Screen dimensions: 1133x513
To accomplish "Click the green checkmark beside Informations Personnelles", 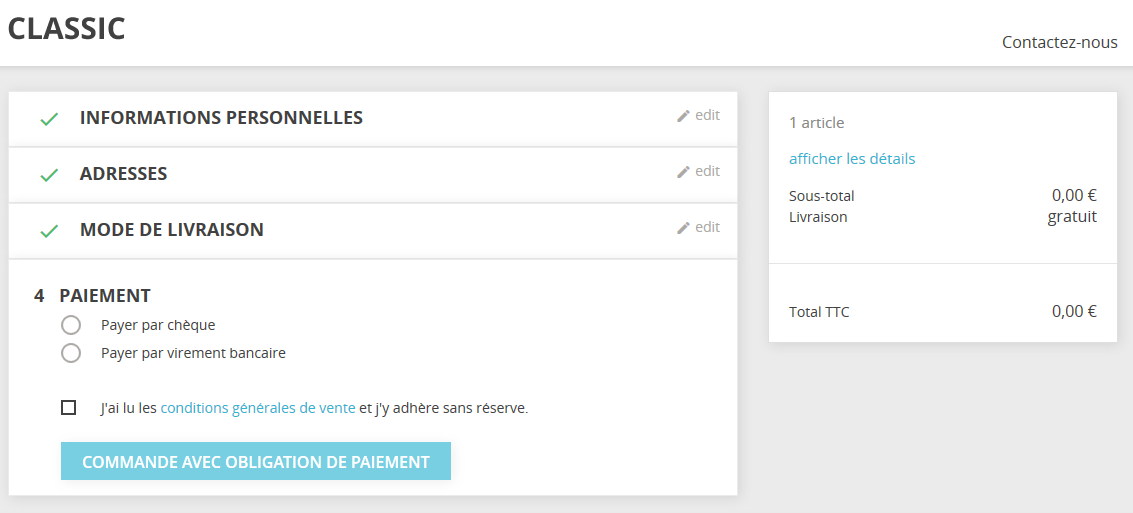I will coord(49,119).
